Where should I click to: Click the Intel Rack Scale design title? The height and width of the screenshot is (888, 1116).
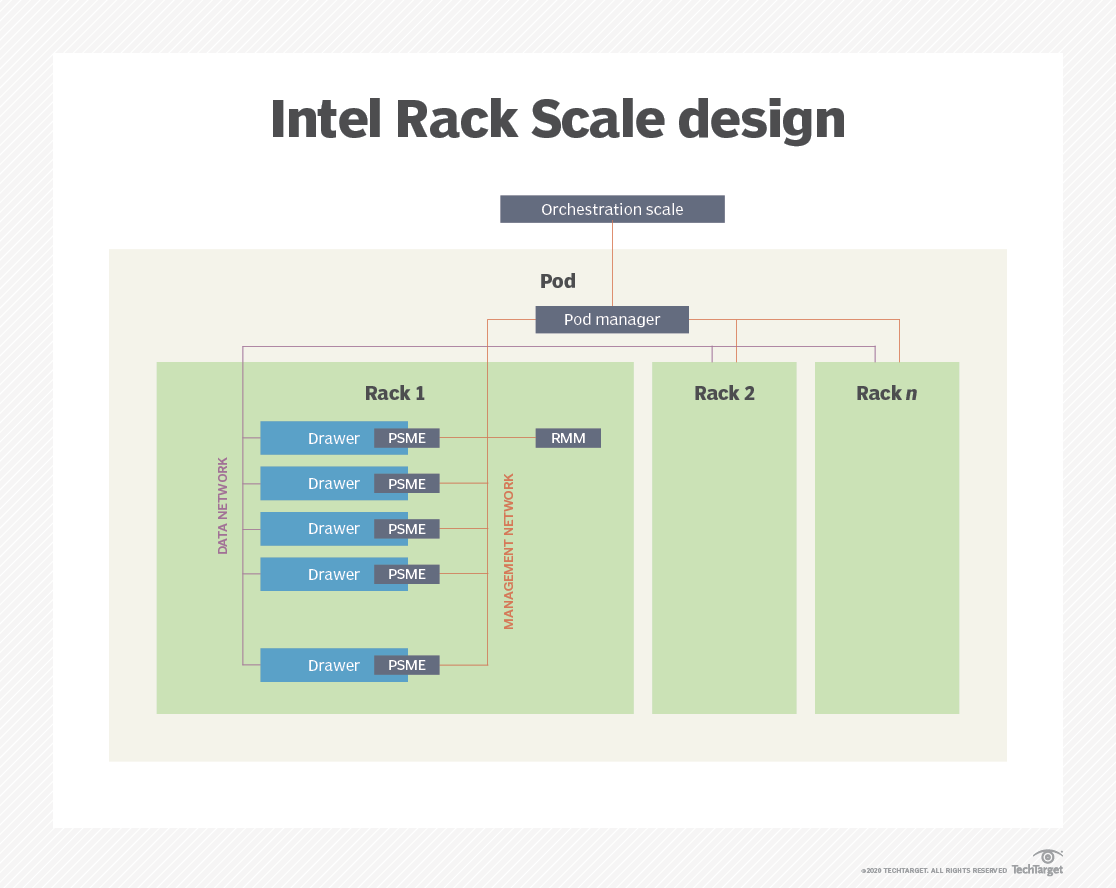pyautogui.click(x=558, y=119)
